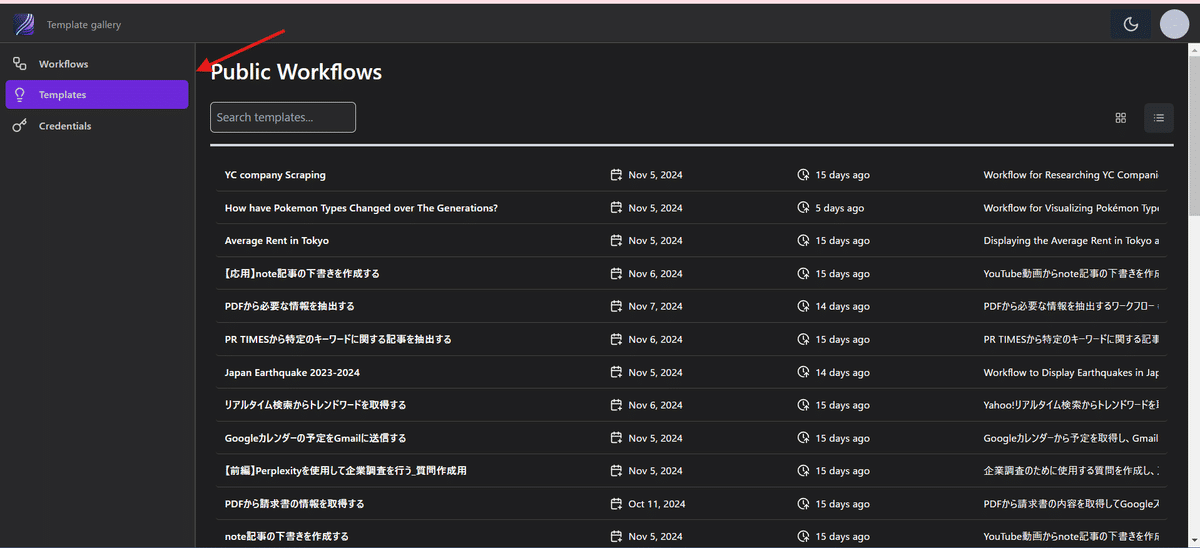Screen dimensions: 1200x548
Task: Click the clock icon in the Pokemon Types row
Action: pyautogui.click(x=803, y=208)
